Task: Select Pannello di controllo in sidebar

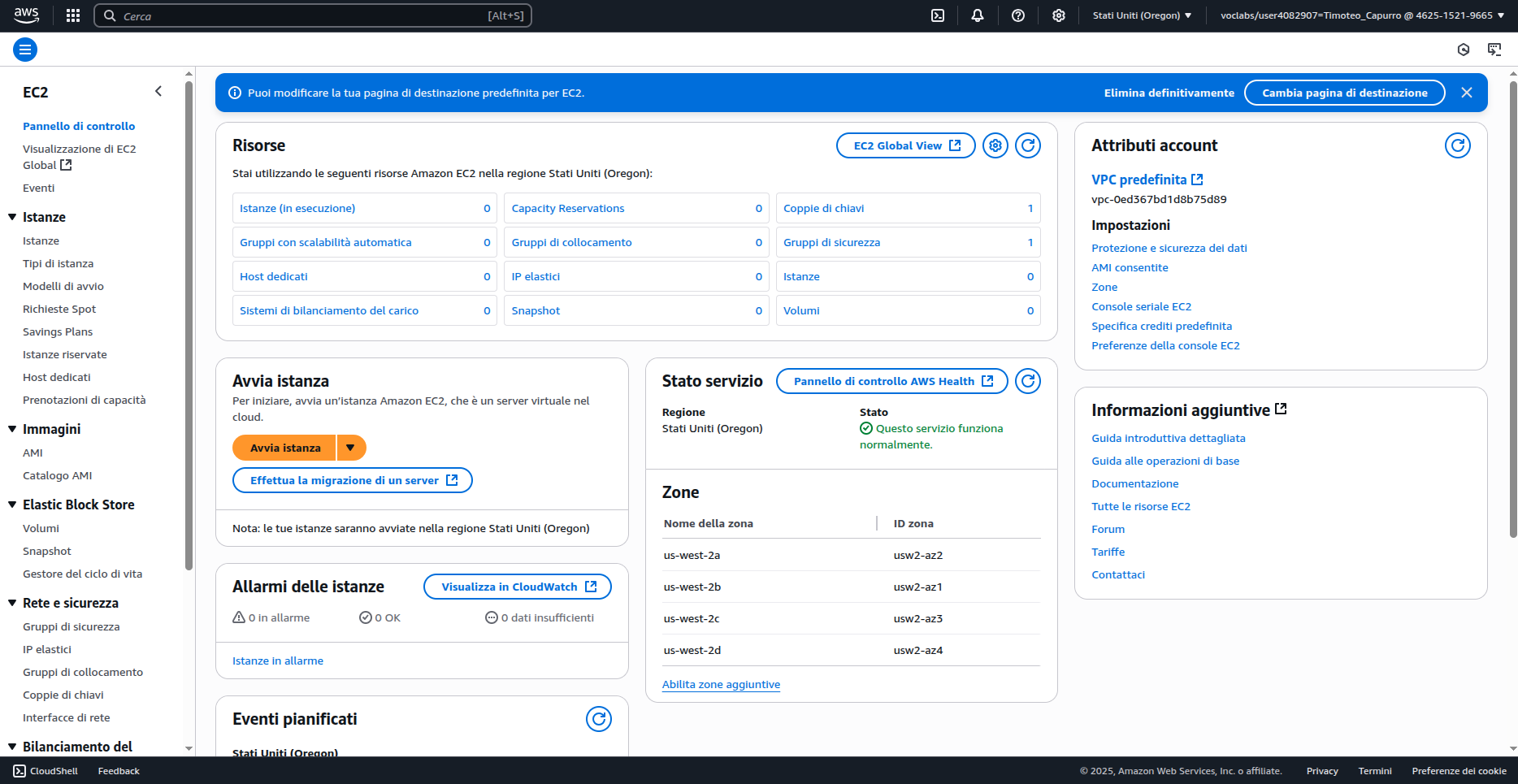Action: 79,126
